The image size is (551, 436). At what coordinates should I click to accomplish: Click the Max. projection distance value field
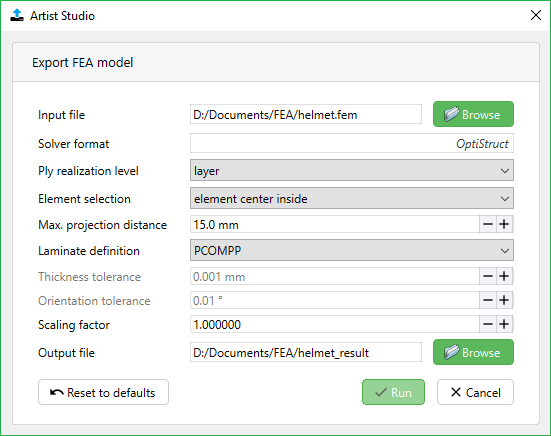[x=335, y=224]
